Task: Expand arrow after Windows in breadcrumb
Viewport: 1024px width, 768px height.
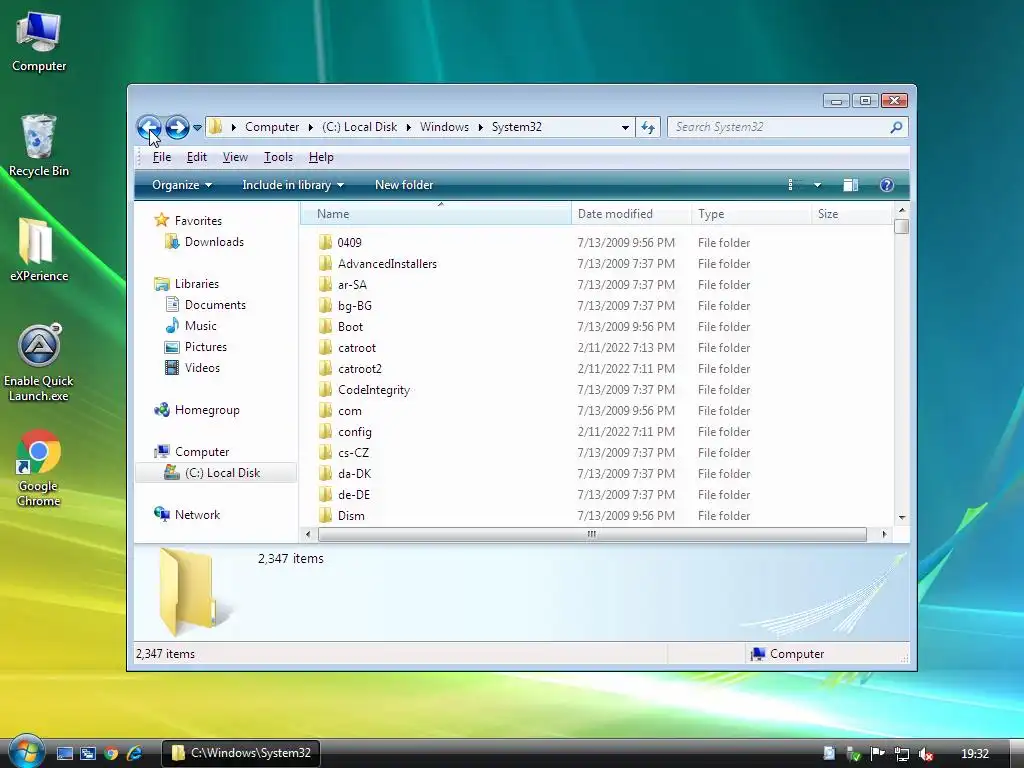Action: point(481,127)
